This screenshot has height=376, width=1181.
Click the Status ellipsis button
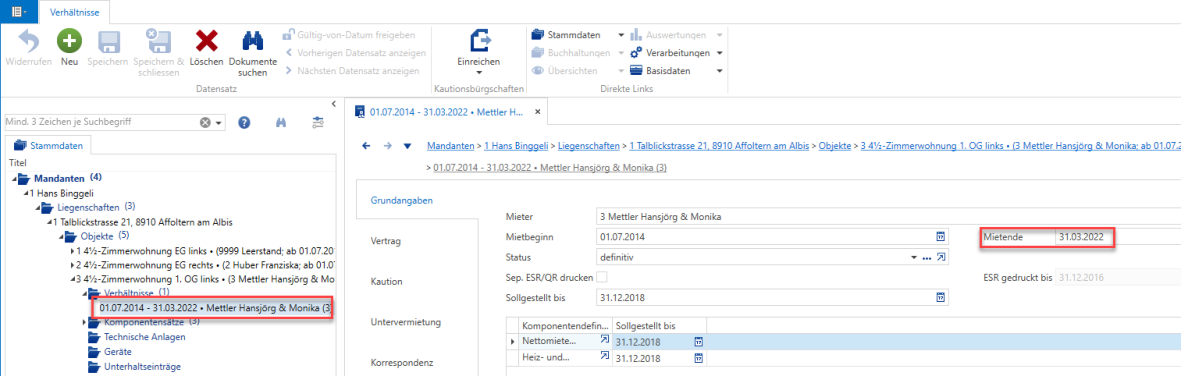927,258
